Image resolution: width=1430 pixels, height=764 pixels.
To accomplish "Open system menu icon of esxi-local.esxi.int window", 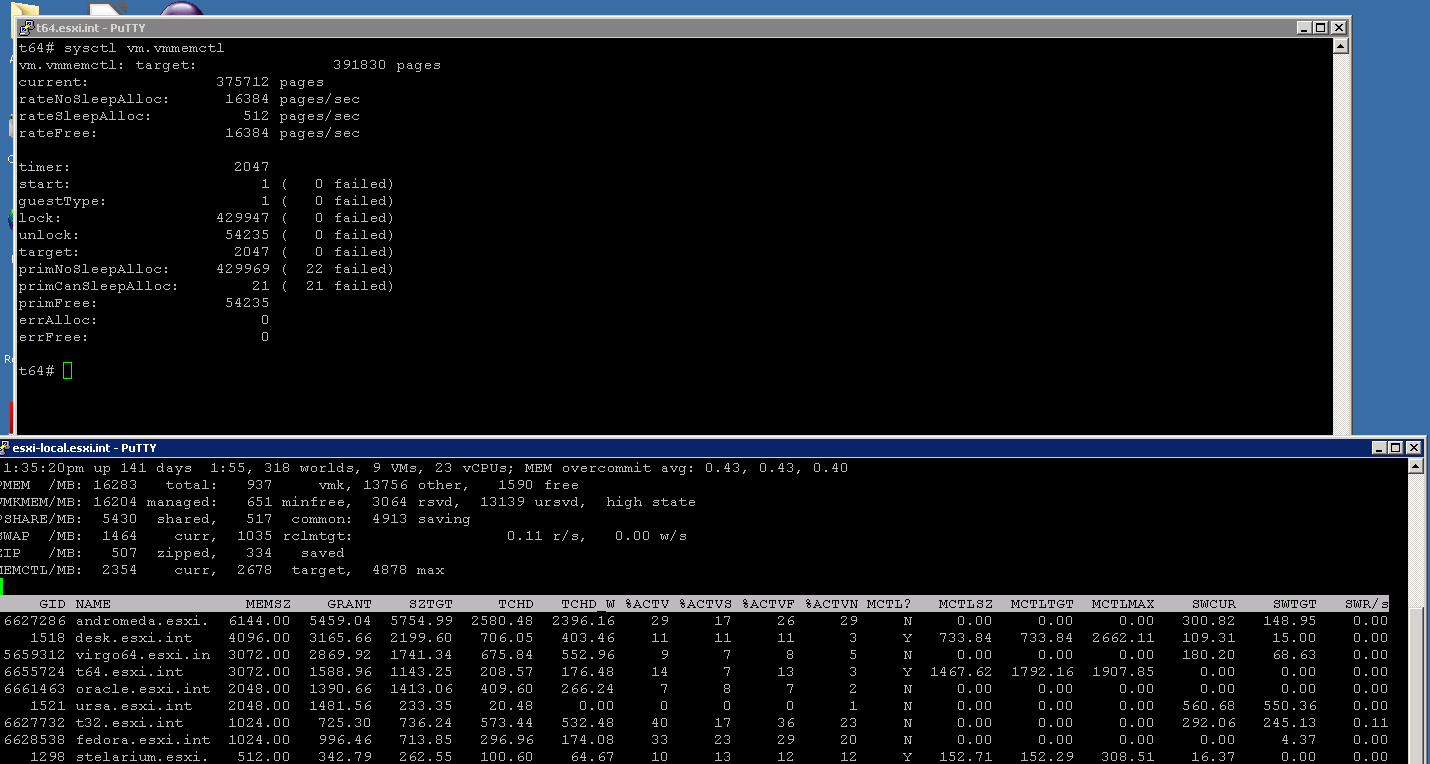I will [x=5, y=448].
